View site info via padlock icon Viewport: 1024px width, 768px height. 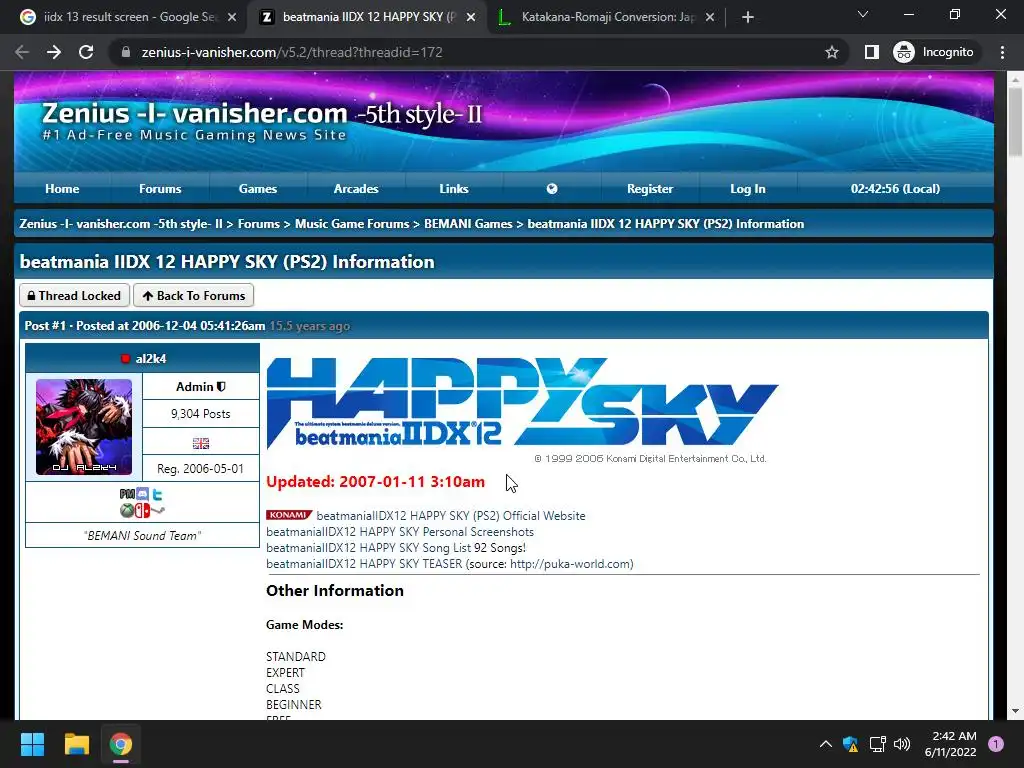click(126, 52)
